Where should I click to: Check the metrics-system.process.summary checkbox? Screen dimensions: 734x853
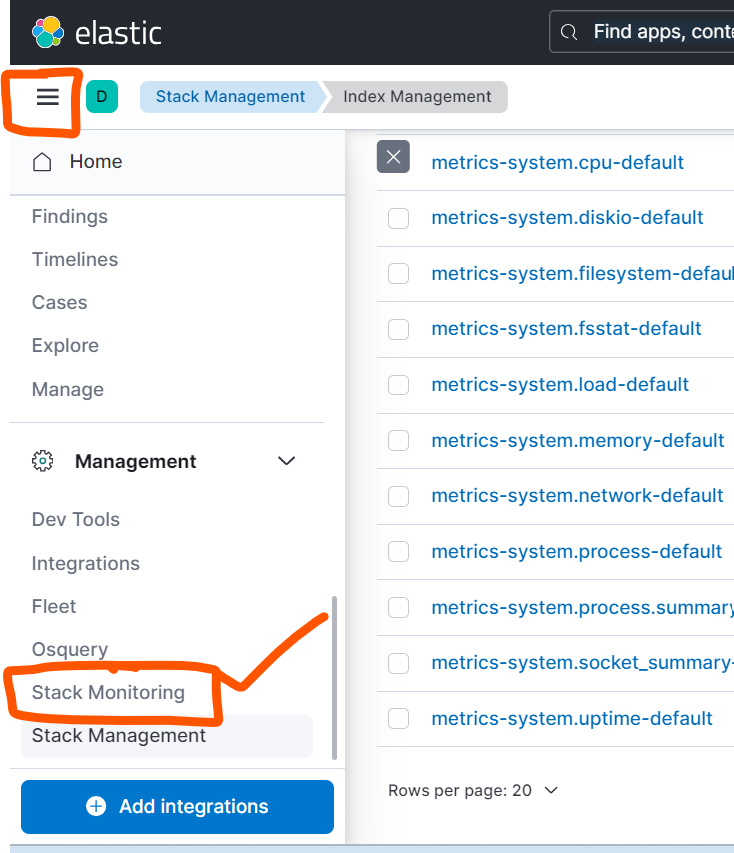[x=398, y=607]
